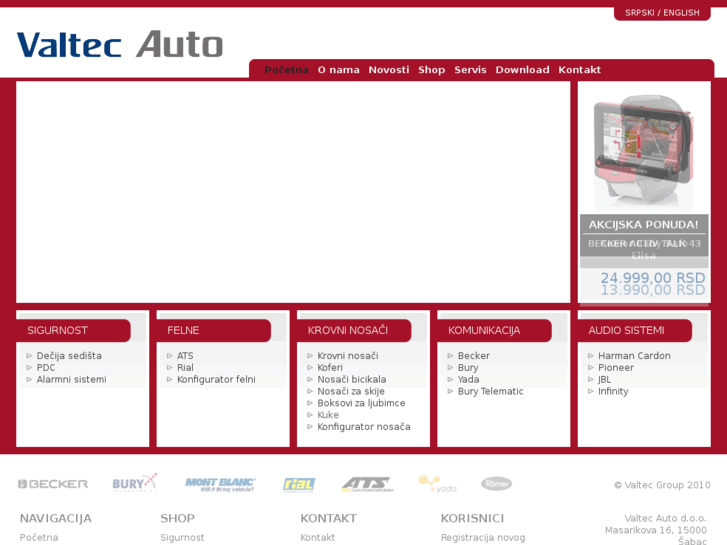Open the KROVNI NOSAČI category header

354,330
